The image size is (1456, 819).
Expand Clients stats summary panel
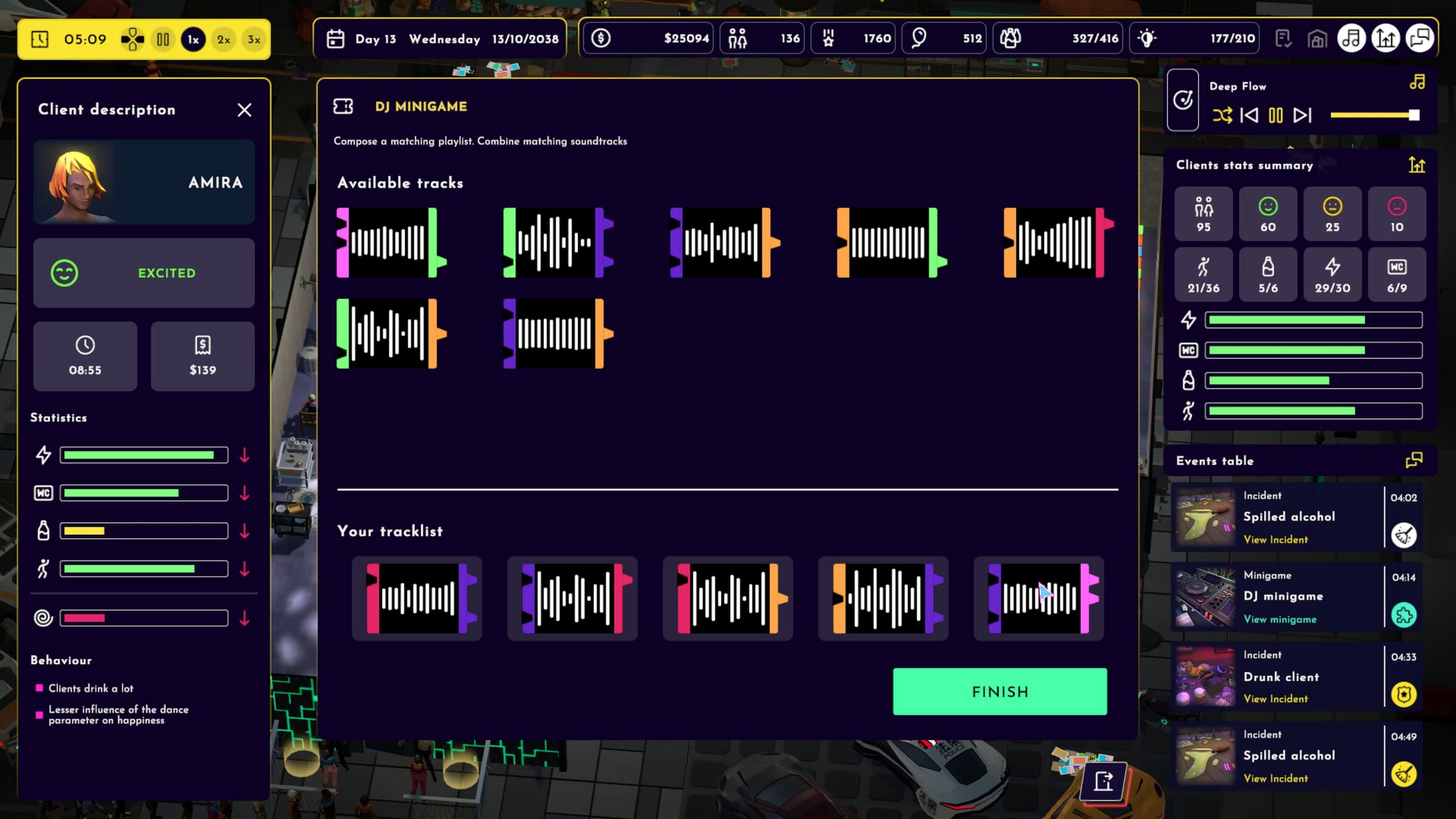click(1416, 165)
